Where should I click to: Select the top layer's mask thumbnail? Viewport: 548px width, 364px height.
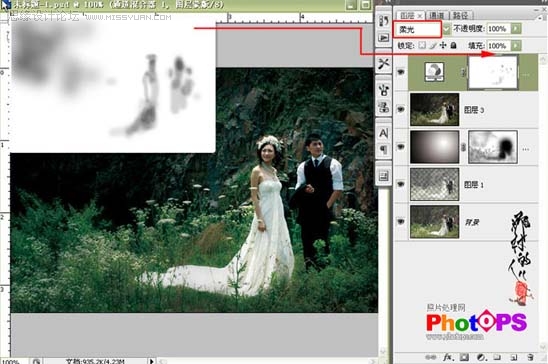pyautogui.click(x=493, y=72)
